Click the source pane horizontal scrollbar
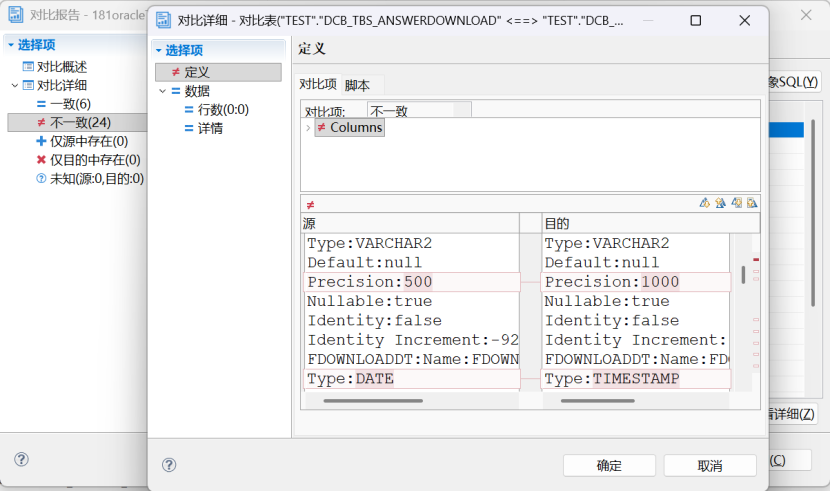This screenshot has height=491, width=831. [x=373, y=401]
